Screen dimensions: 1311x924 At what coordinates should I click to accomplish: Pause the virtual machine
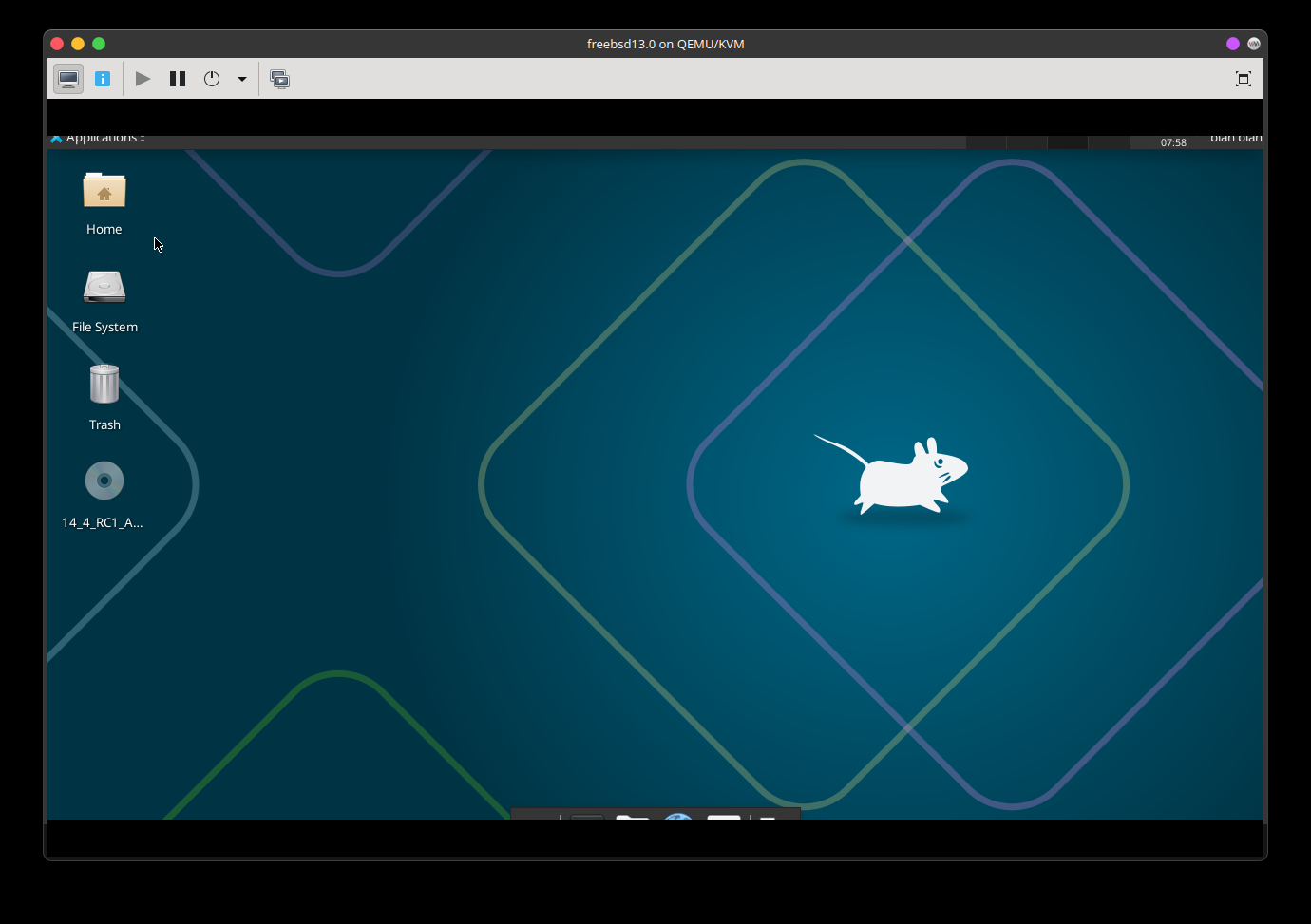click(178, 79)
